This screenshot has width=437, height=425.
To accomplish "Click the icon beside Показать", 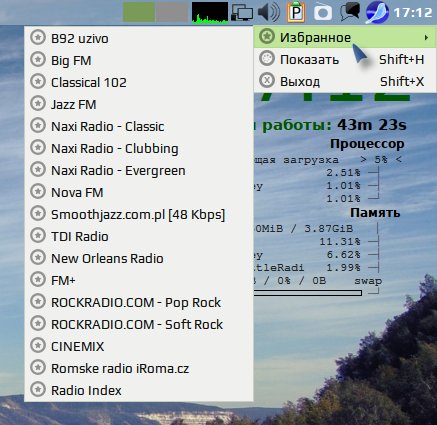I will point(267,58).
